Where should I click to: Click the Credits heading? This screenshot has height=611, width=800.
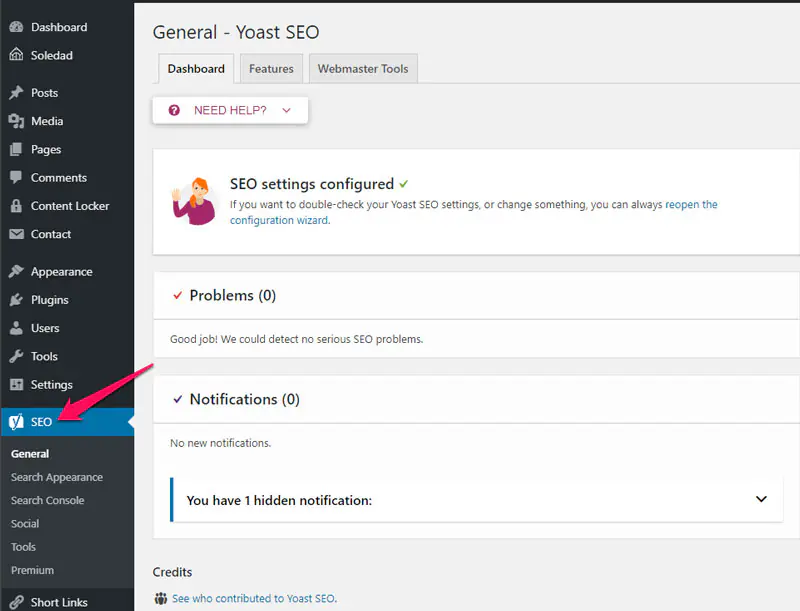(x=172, y=572)
